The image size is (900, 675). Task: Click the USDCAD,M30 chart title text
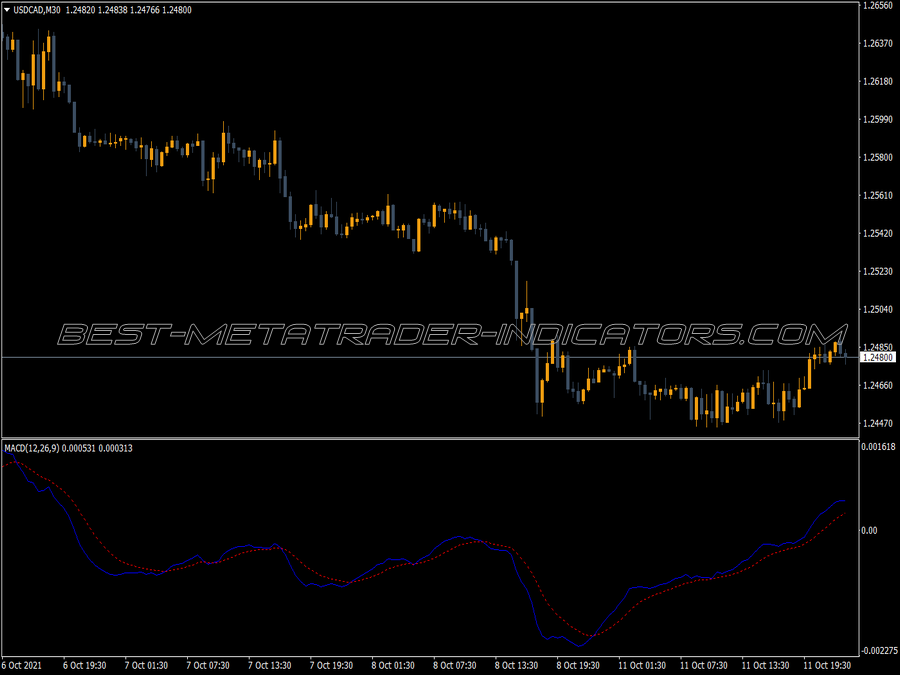37,10
